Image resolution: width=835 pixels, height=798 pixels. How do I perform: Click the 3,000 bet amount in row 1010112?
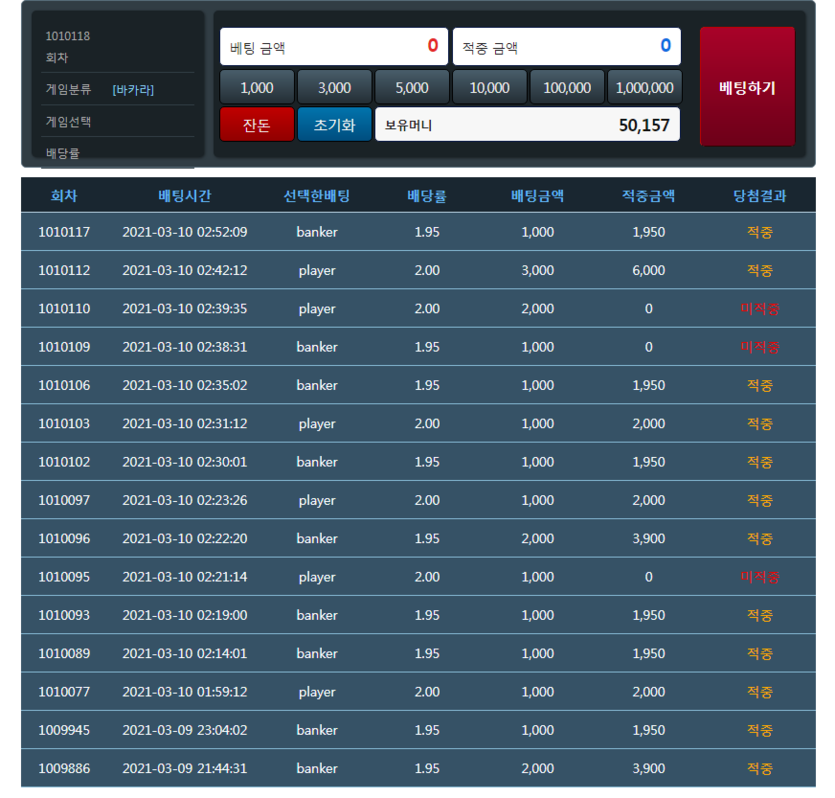coord(538,270)
